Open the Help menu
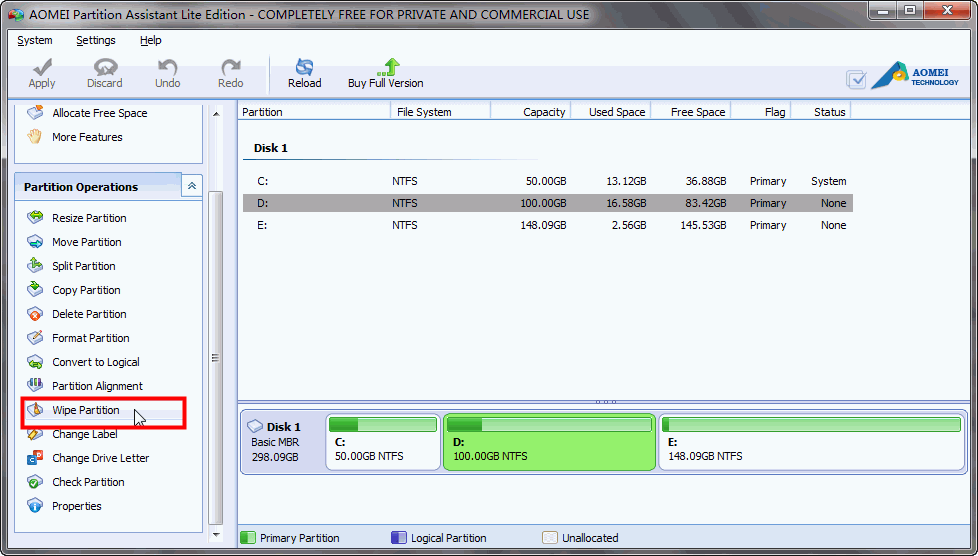978x556 pixels. tap(150, 40)
